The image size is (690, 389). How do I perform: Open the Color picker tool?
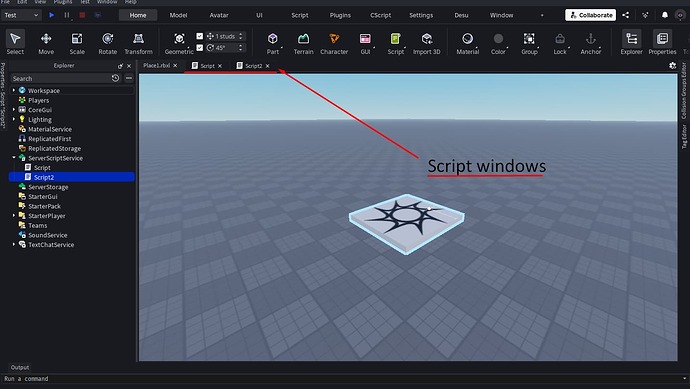pos(498,43)
